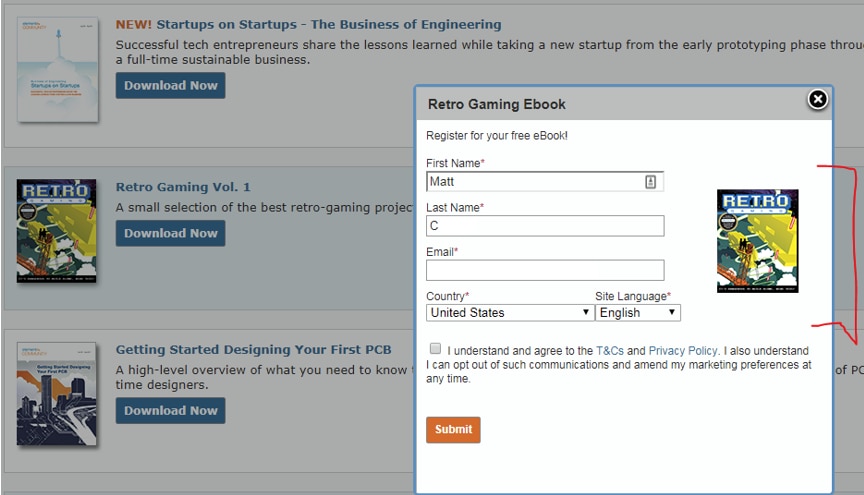Download Getting Started Designing Your First PCB
This screenshot has width=864, height=495.
coord(170,410)
